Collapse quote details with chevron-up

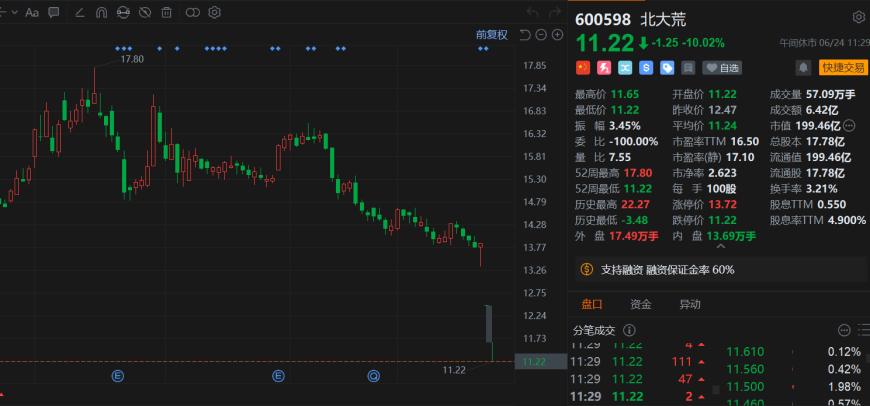(x=720, y=246)
